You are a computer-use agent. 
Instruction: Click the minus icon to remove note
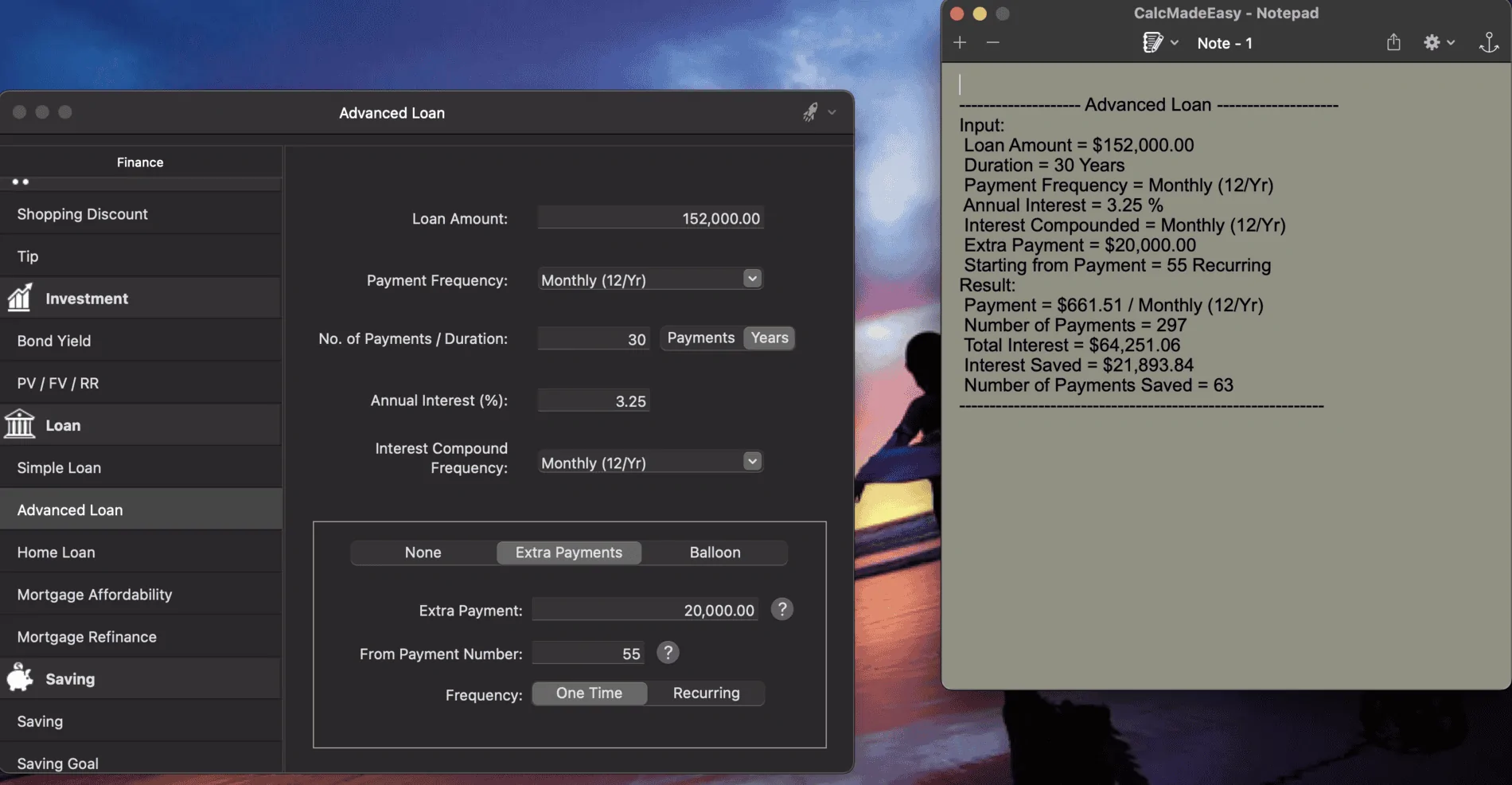[x=992, y=43]
